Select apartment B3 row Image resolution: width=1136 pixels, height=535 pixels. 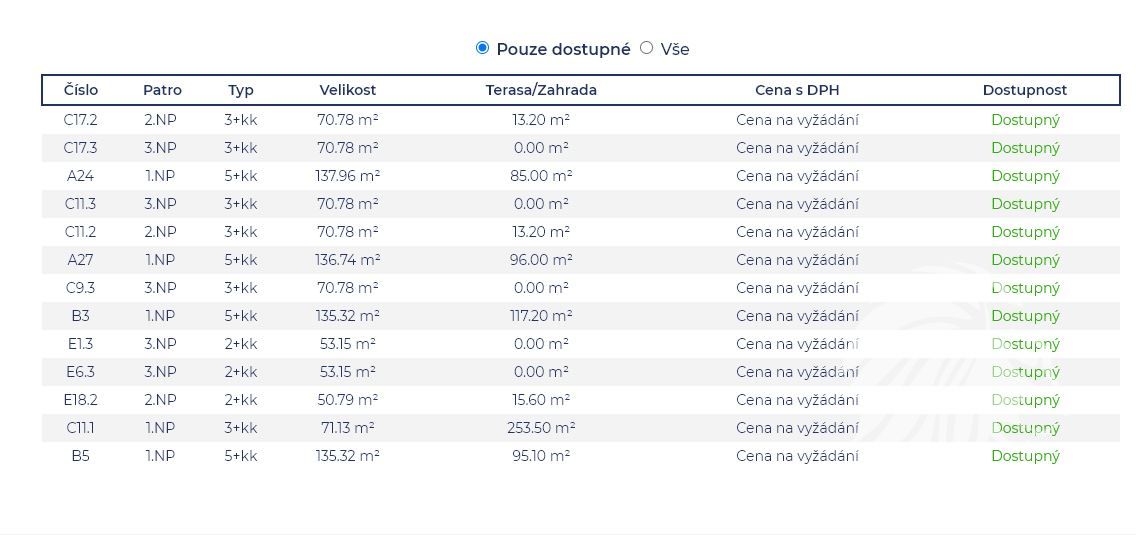click(81, 316)
